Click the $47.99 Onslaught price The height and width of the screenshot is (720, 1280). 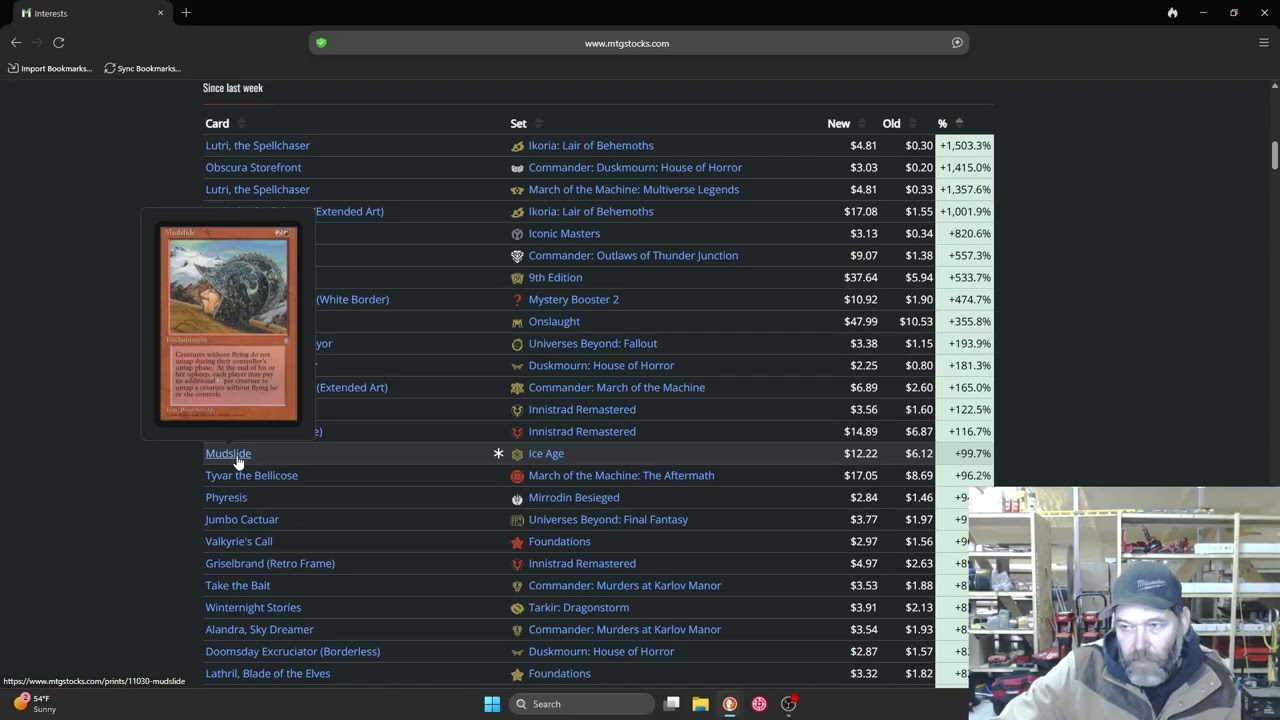pyautogui.click(x=860, y=321)
